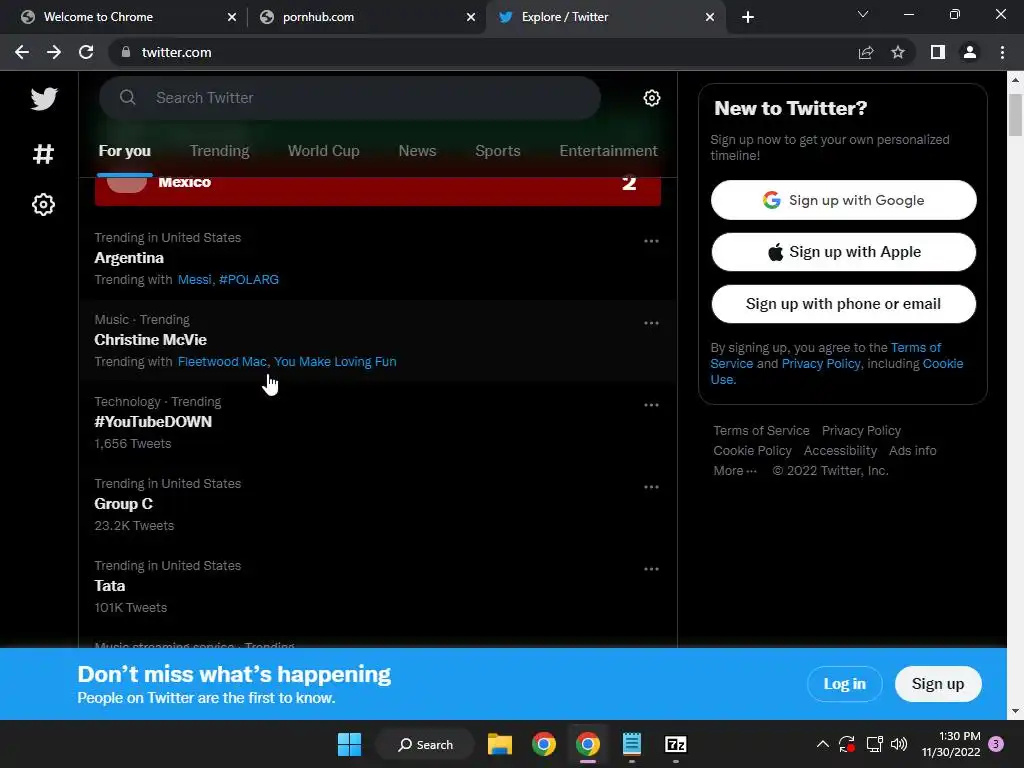Viewport: 1024px width, 768px height.
Task: Click Sign up with Apple button
Action: [x=843, y=252]
